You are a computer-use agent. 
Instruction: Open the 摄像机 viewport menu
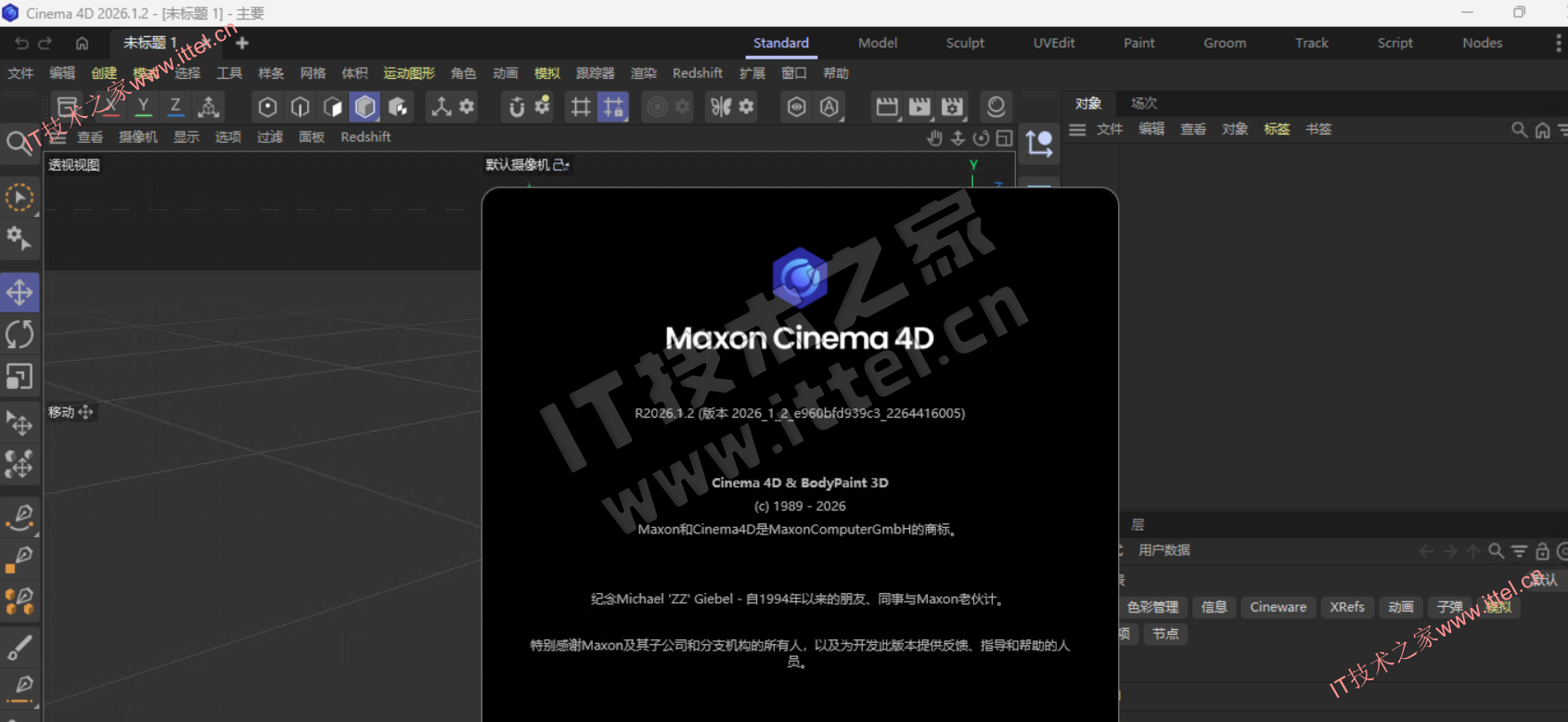(x=138, y=137)
